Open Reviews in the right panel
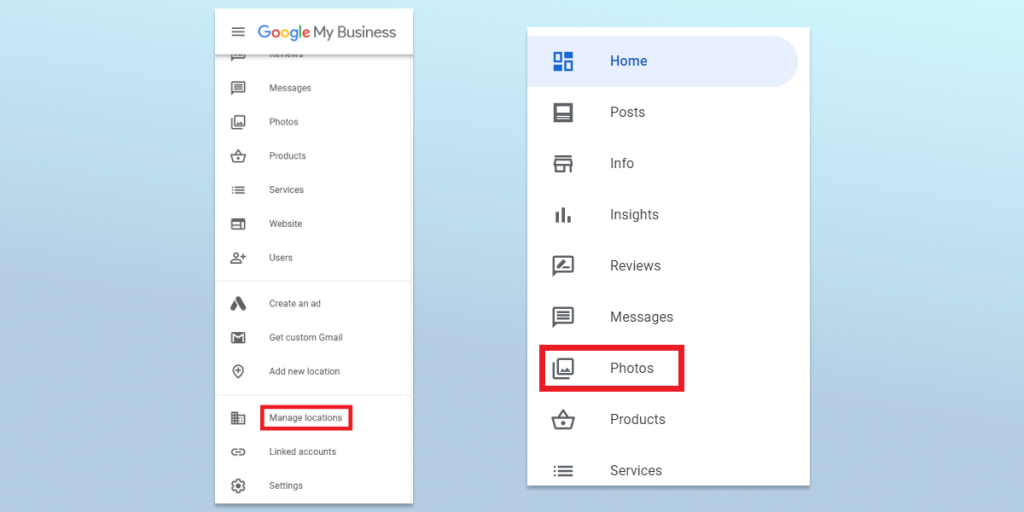Image resolution: width=1024 pixels, height=512 pixels. click(x=635, y=266)
